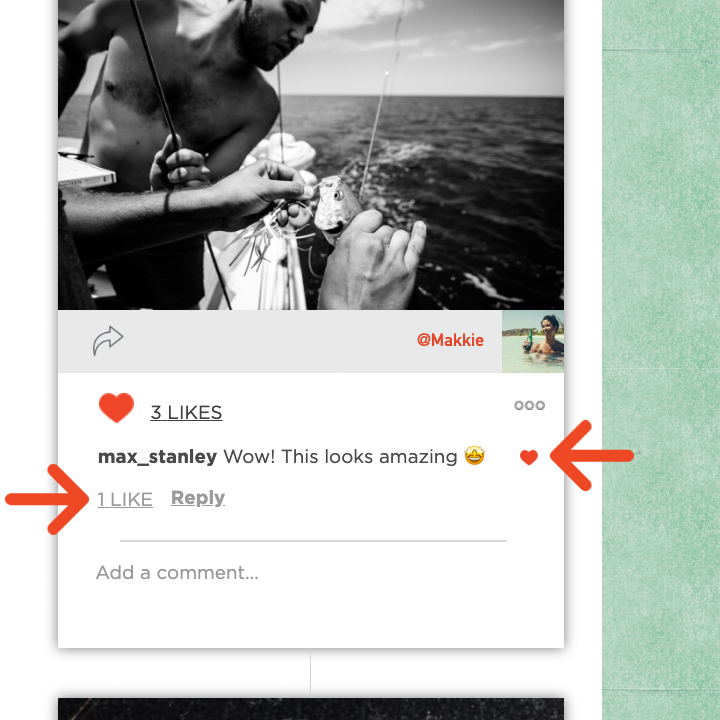Open the @Makkie profile link

pyautogui.click(x=450, y=340)
